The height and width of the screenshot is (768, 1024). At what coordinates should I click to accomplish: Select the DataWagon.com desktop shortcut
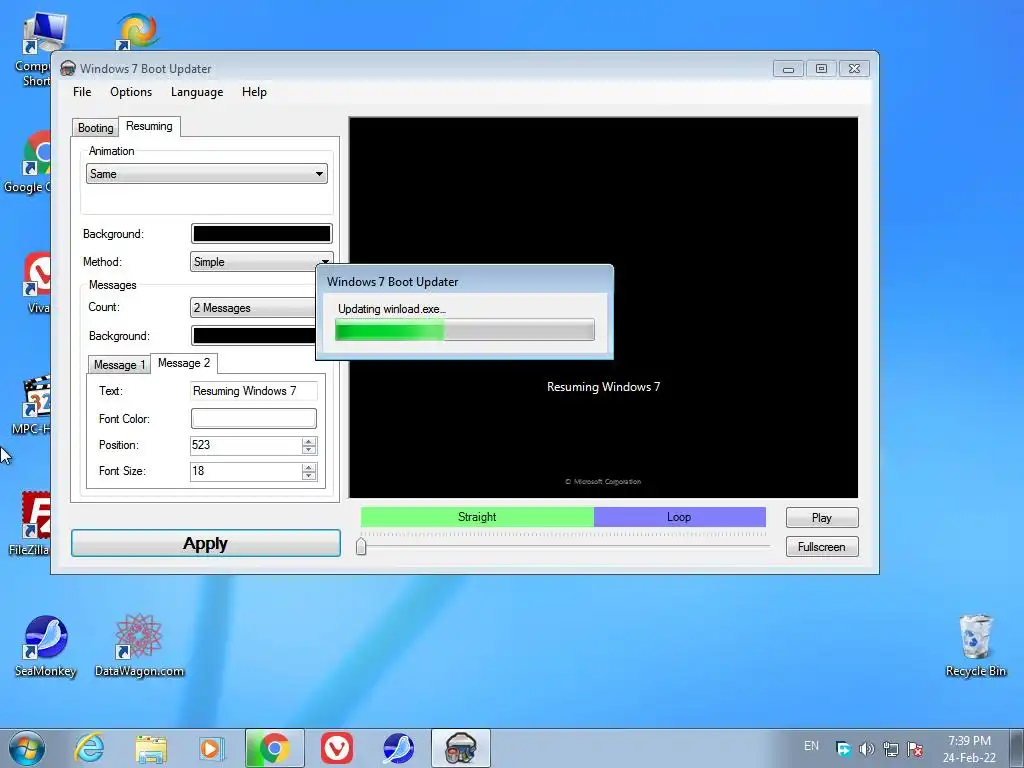[x=139, y=647]
